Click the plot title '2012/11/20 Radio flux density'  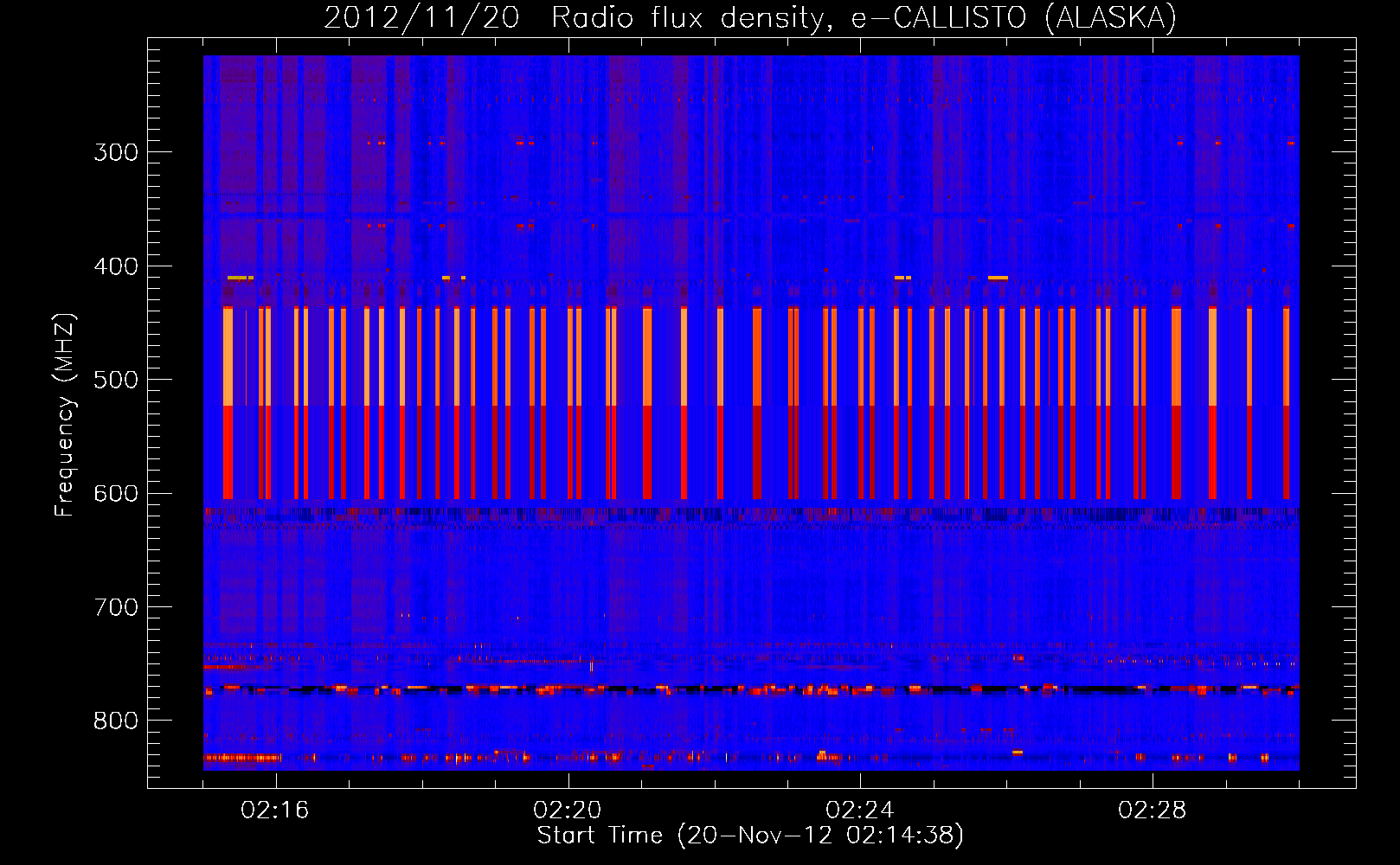tap(750, 17)
